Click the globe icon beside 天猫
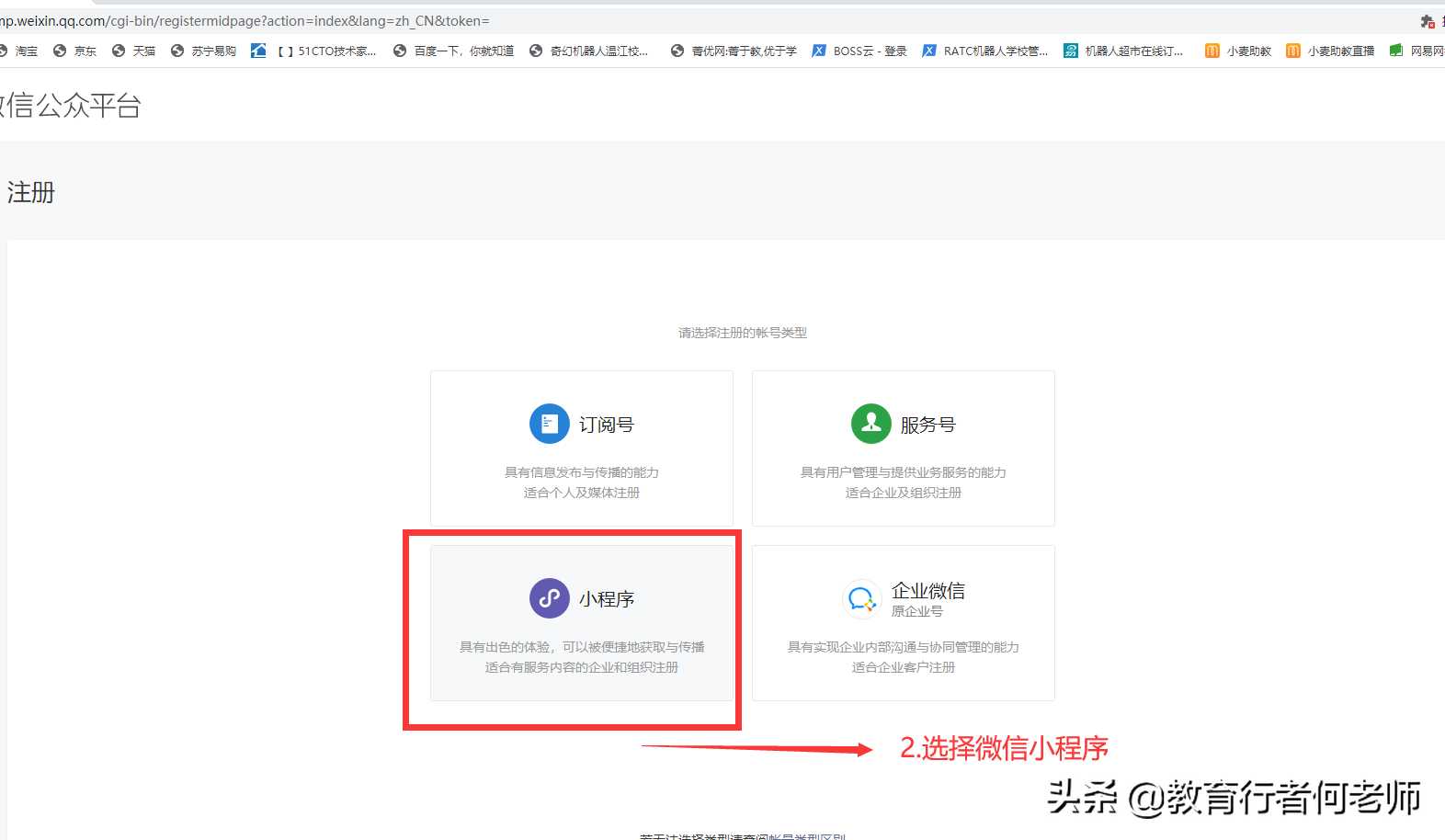The height and width of the screenshot is (840, 1445). (x=119, y=51)
